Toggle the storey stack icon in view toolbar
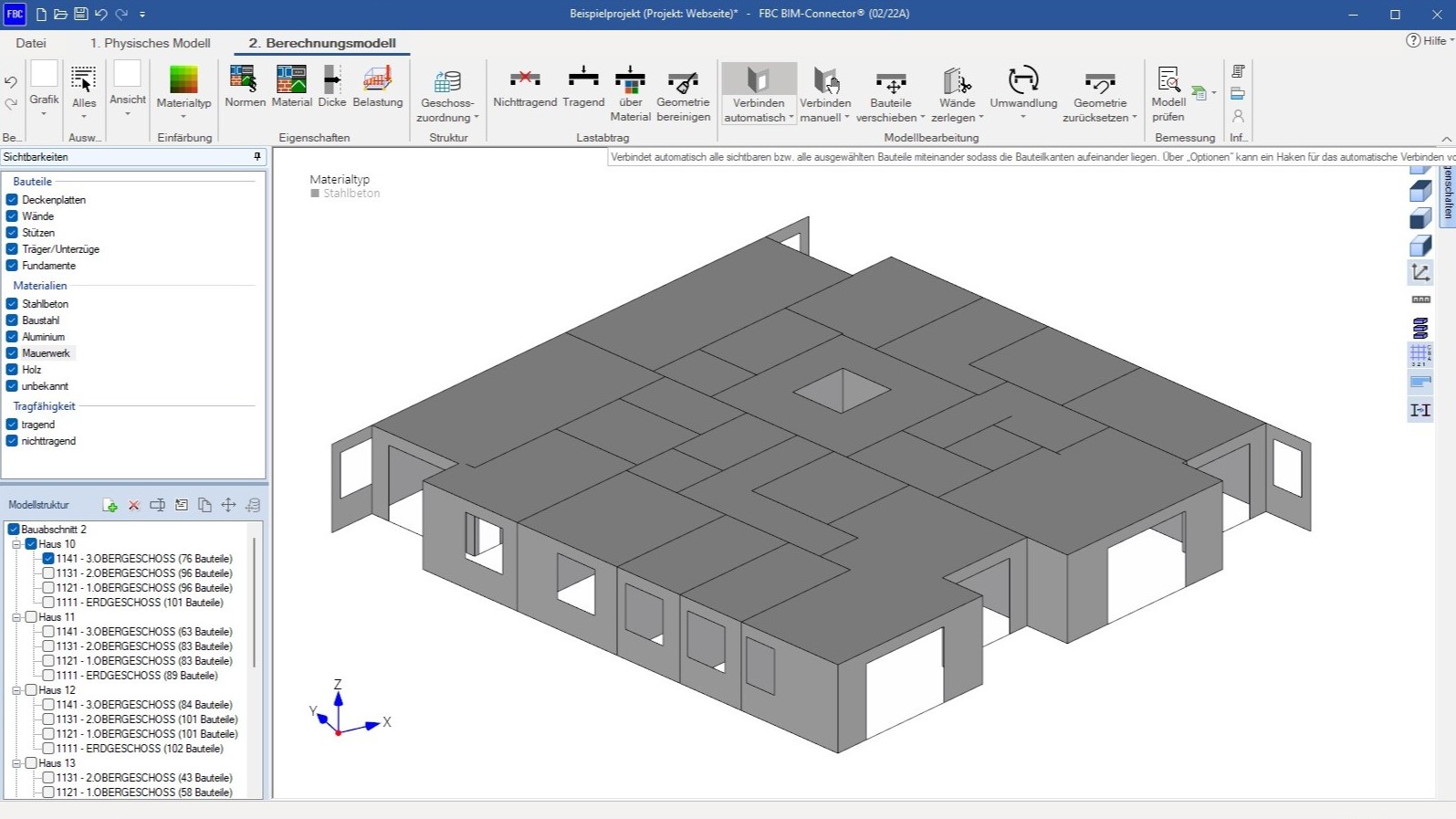This screenshot has height=819, width=1456. [1420, 328]
